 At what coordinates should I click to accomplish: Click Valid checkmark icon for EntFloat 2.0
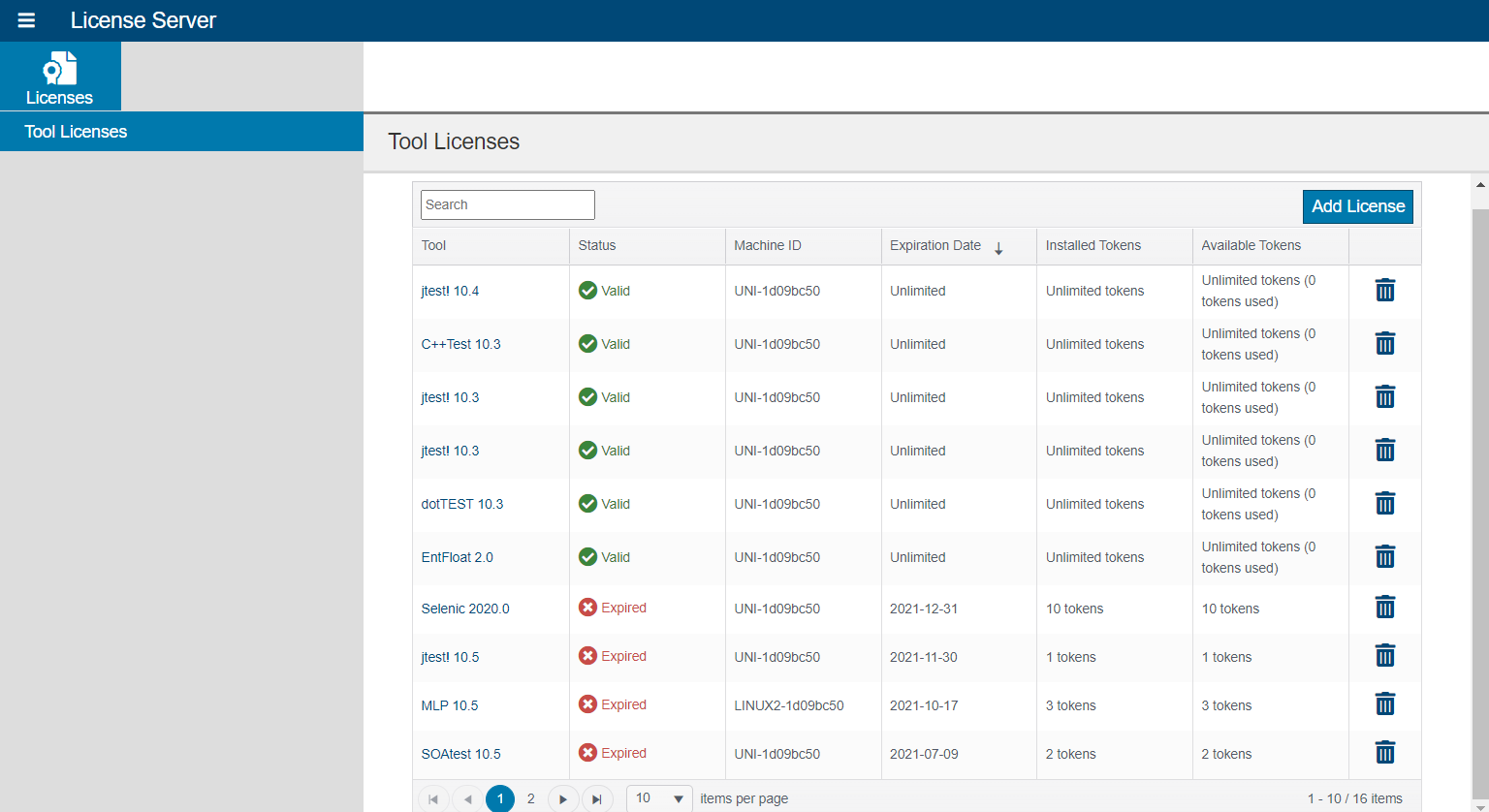pos(587,556)
